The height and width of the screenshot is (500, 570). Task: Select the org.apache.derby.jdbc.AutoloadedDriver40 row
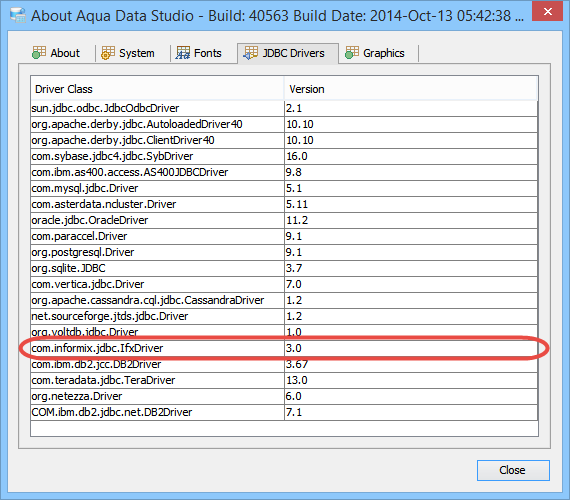(284, 124)
